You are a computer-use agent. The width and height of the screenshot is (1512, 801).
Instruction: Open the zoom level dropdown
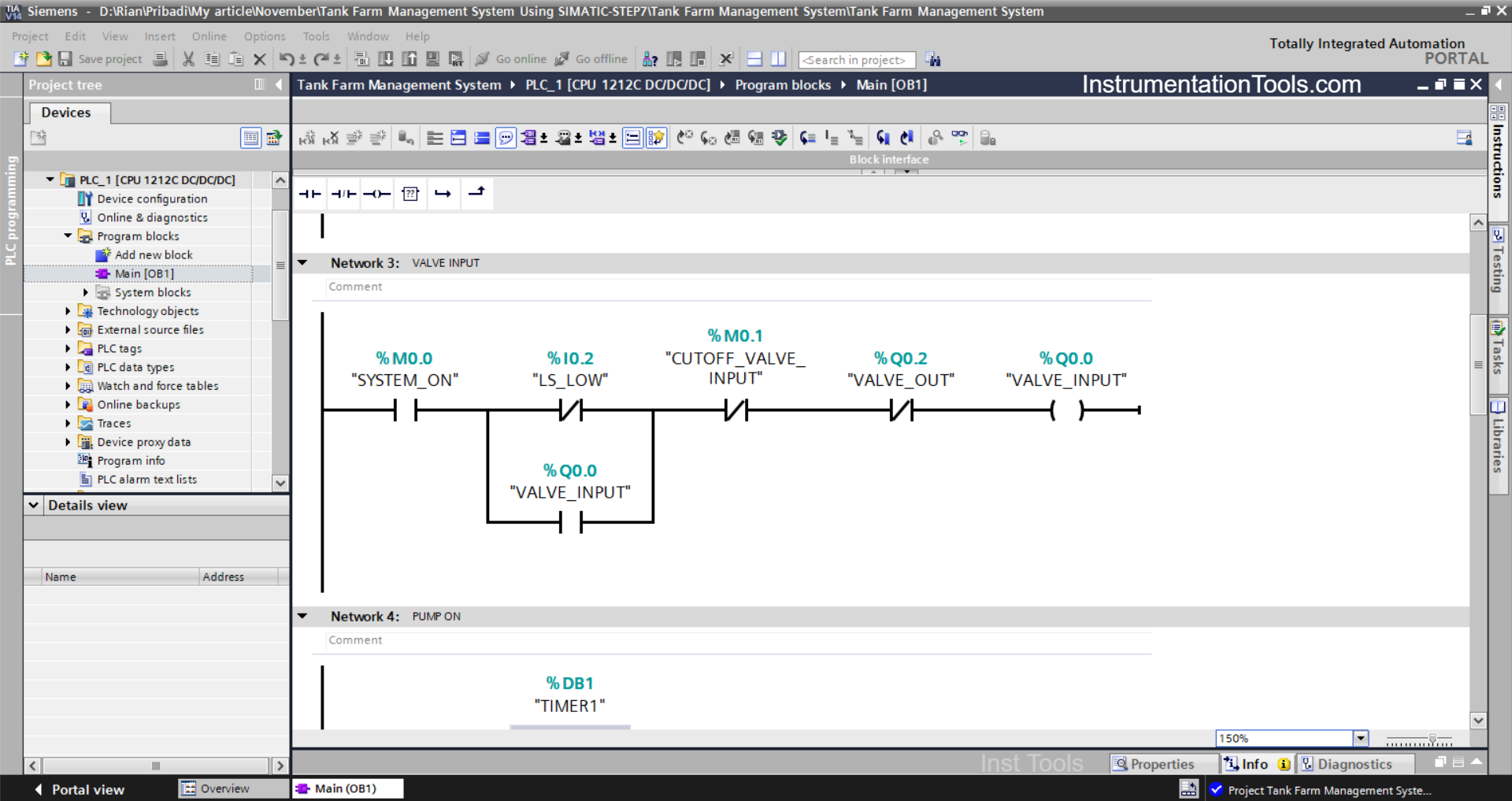[x=1360, y=739]
